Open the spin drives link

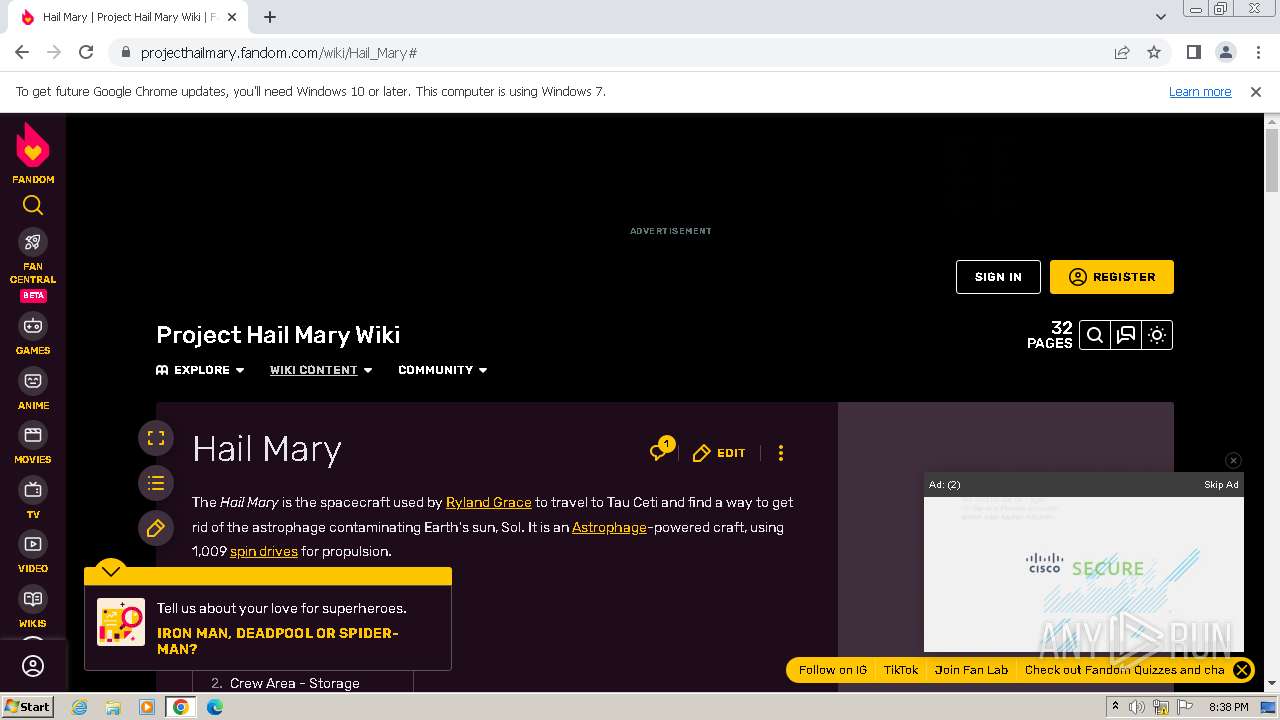click(x=264, y=551)
